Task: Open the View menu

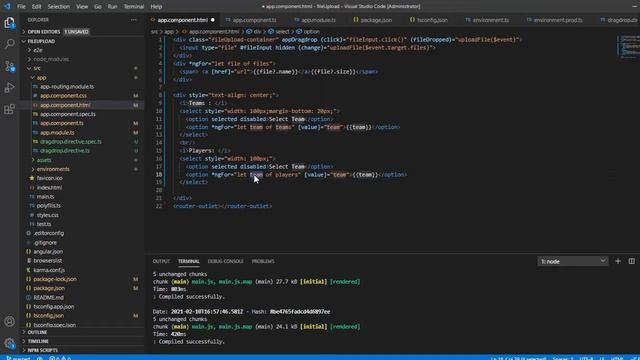Action: point(82,7)
